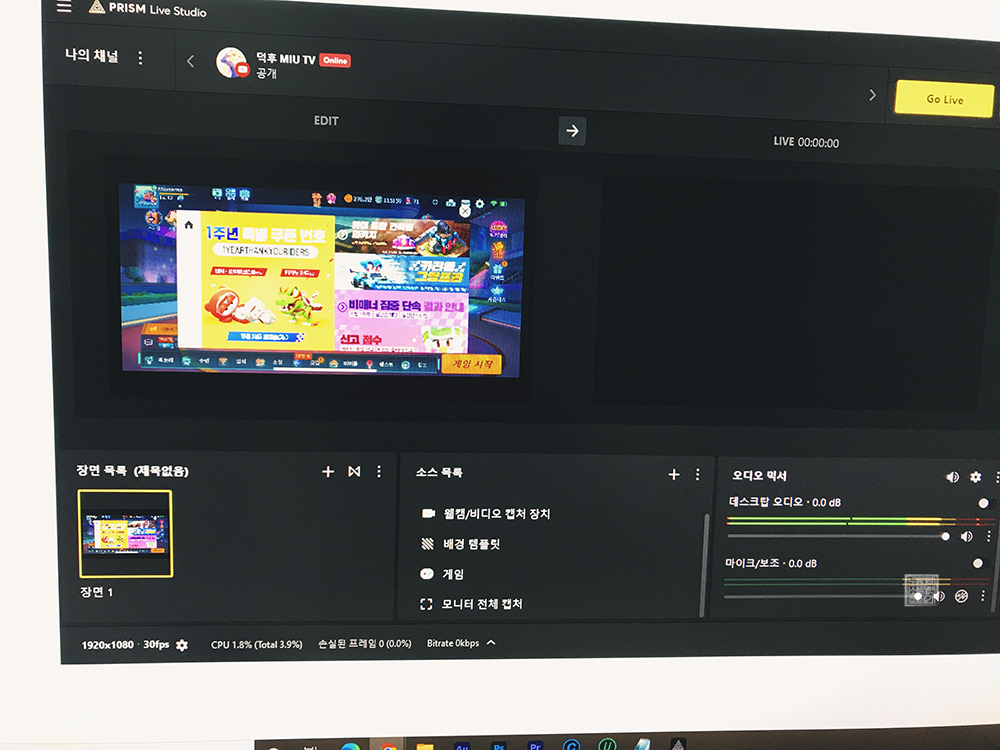Open the audio mixer settings gear
This screenshot has width=1000, height=750.
[x=975, y=476]
